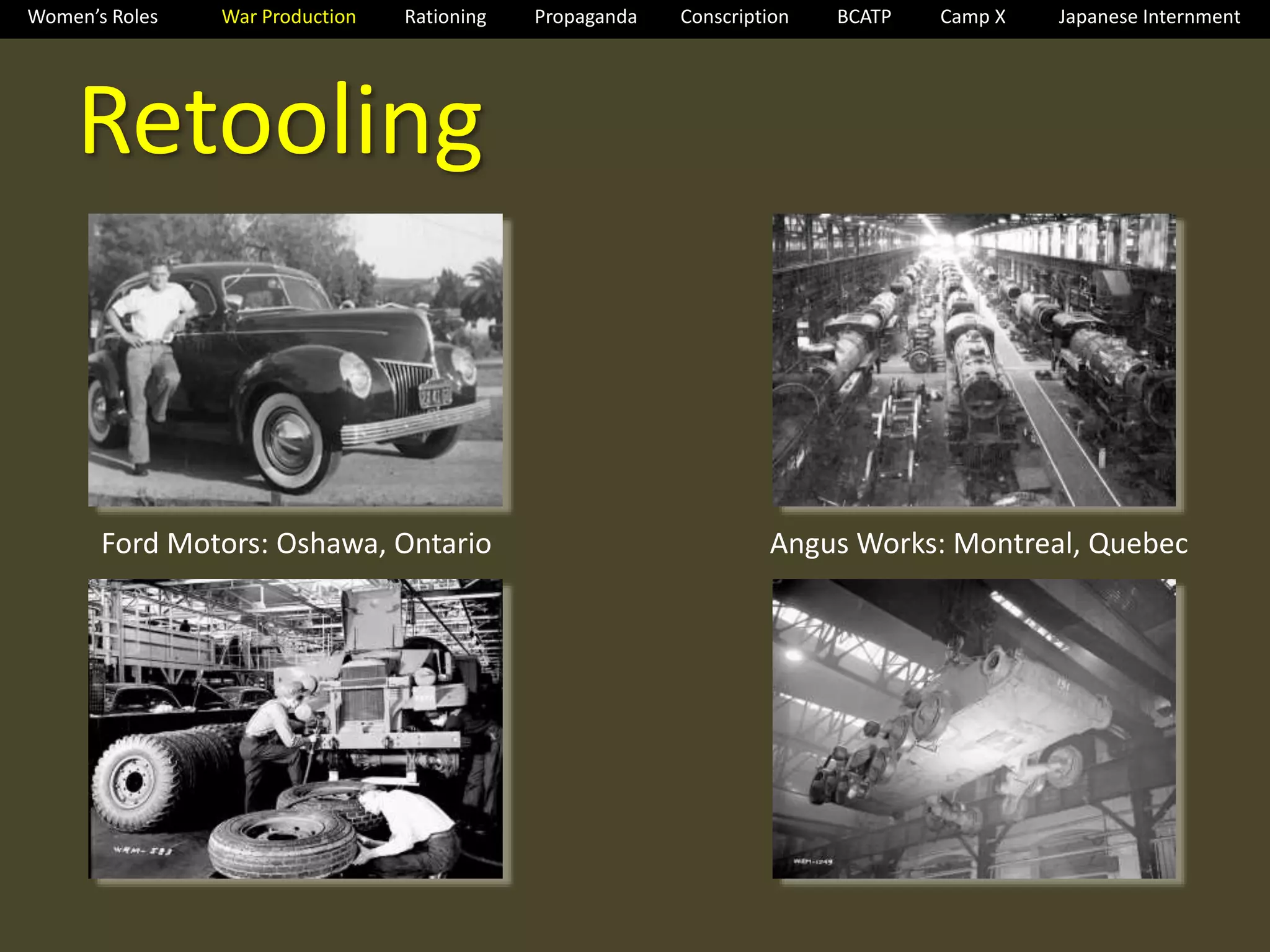Click the large tire in the bottom-left photo
The image size is (1270, 952).
pyautogui.click(x=133, y=782)
